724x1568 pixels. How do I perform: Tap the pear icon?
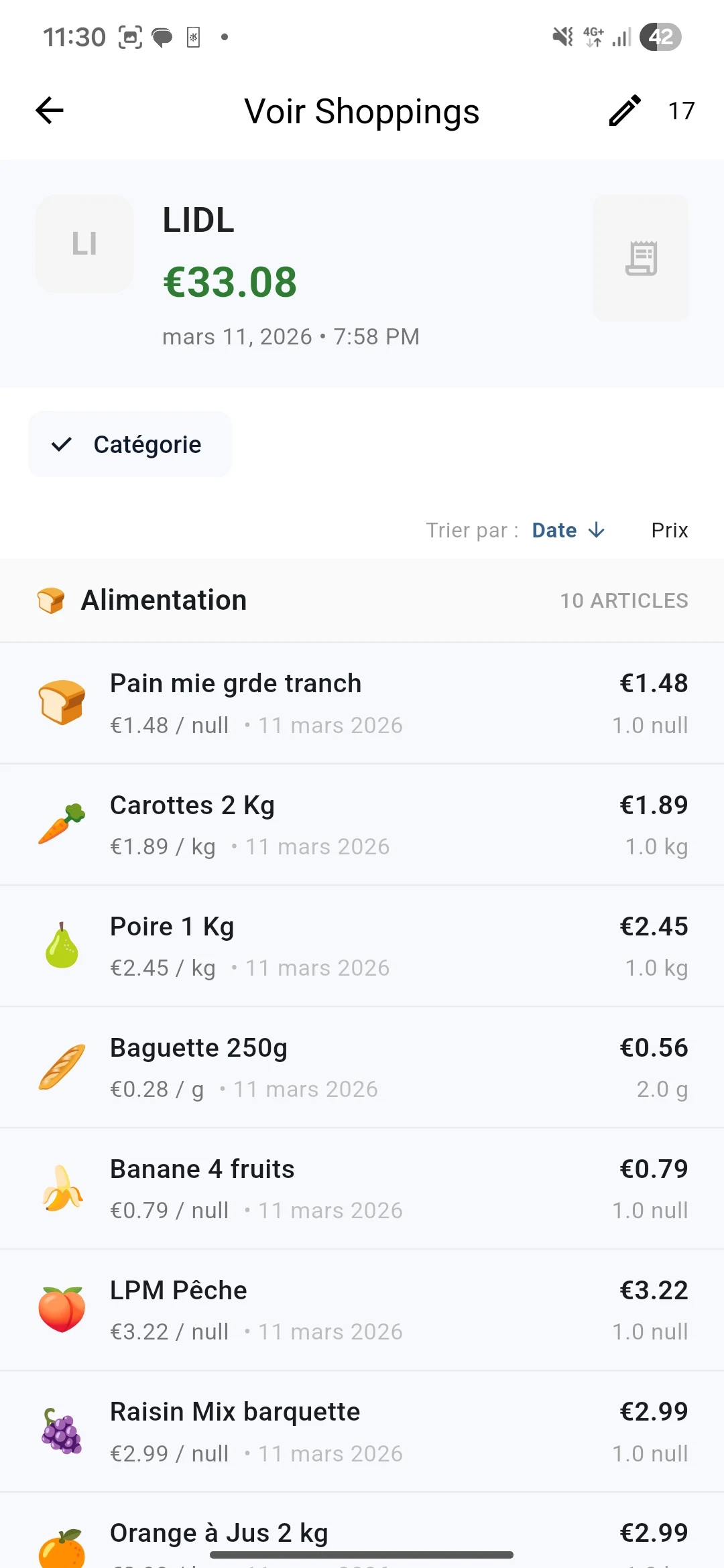[62, 946]
